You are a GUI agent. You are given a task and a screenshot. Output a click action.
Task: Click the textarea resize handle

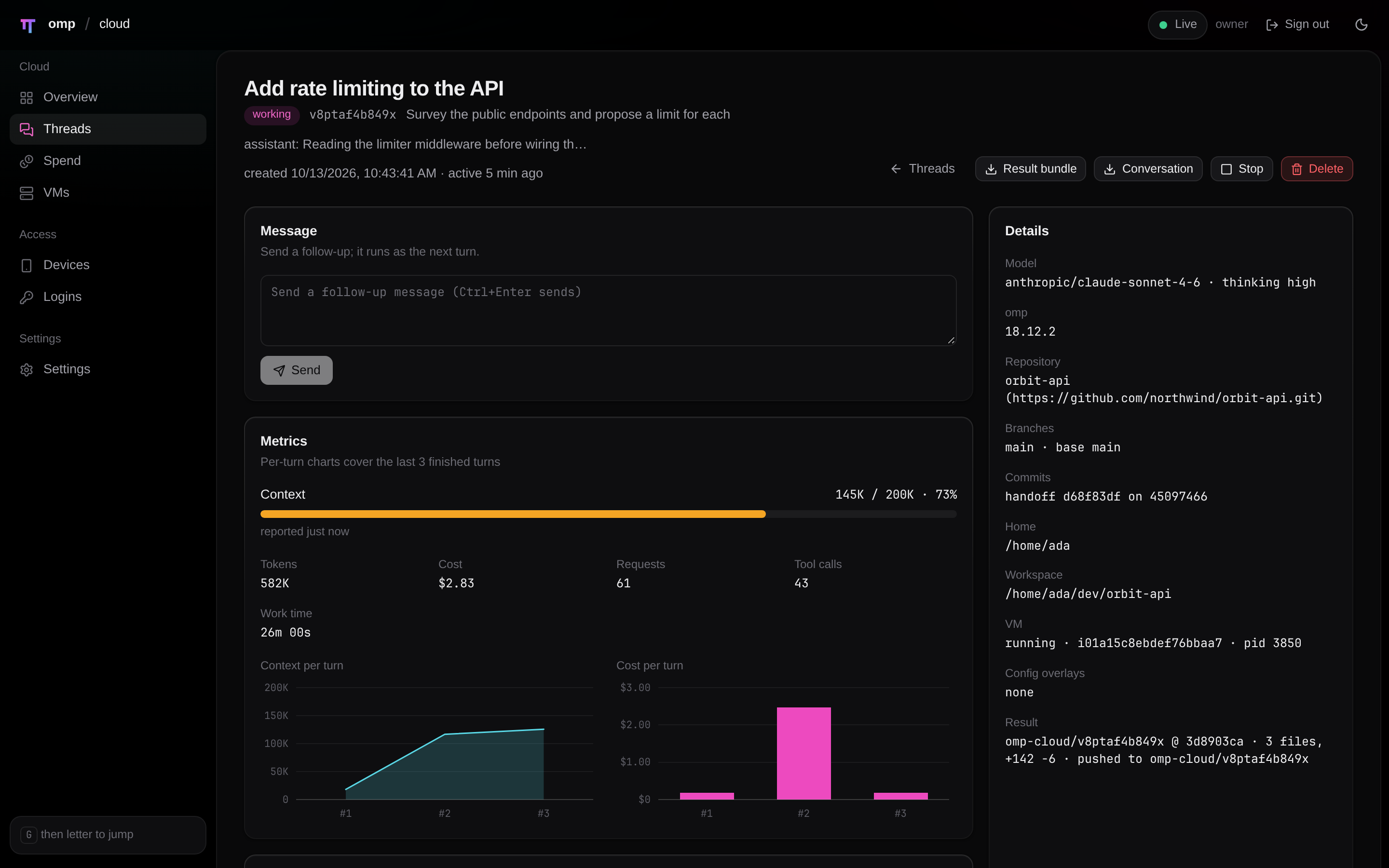click(951, 340)
